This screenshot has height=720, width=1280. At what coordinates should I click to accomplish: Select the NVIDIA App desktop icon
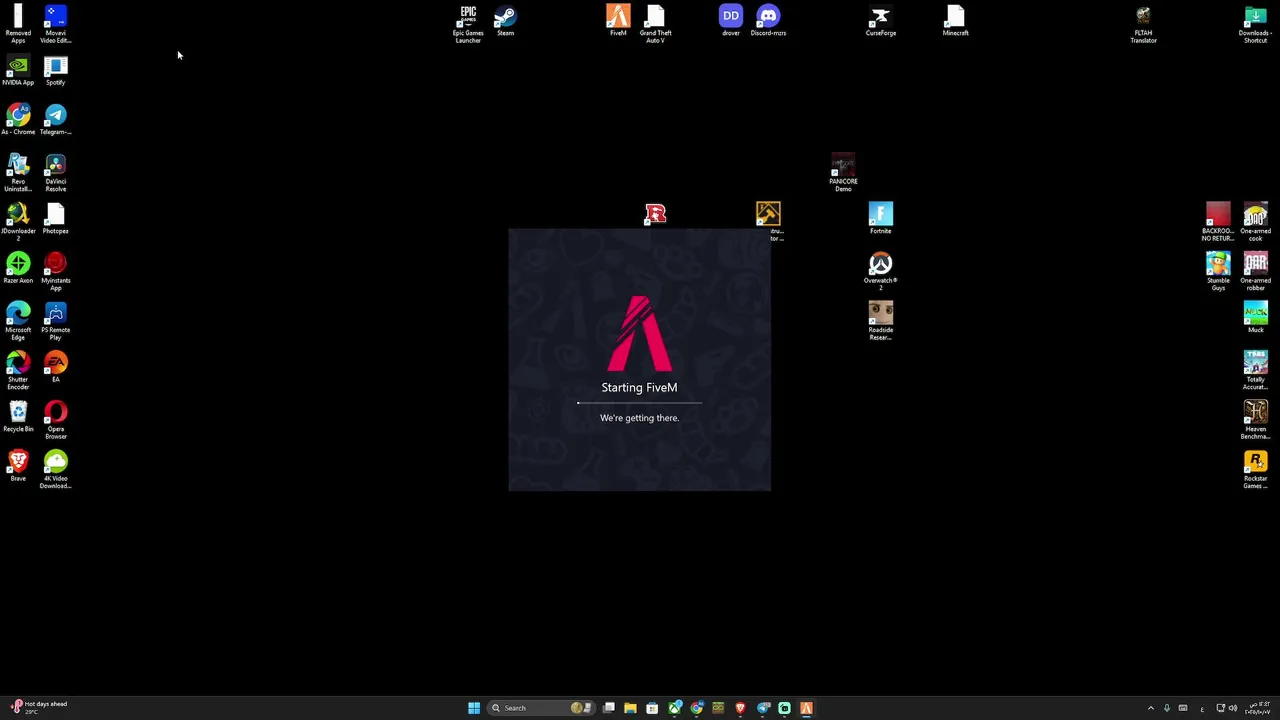tap(18, 70)
